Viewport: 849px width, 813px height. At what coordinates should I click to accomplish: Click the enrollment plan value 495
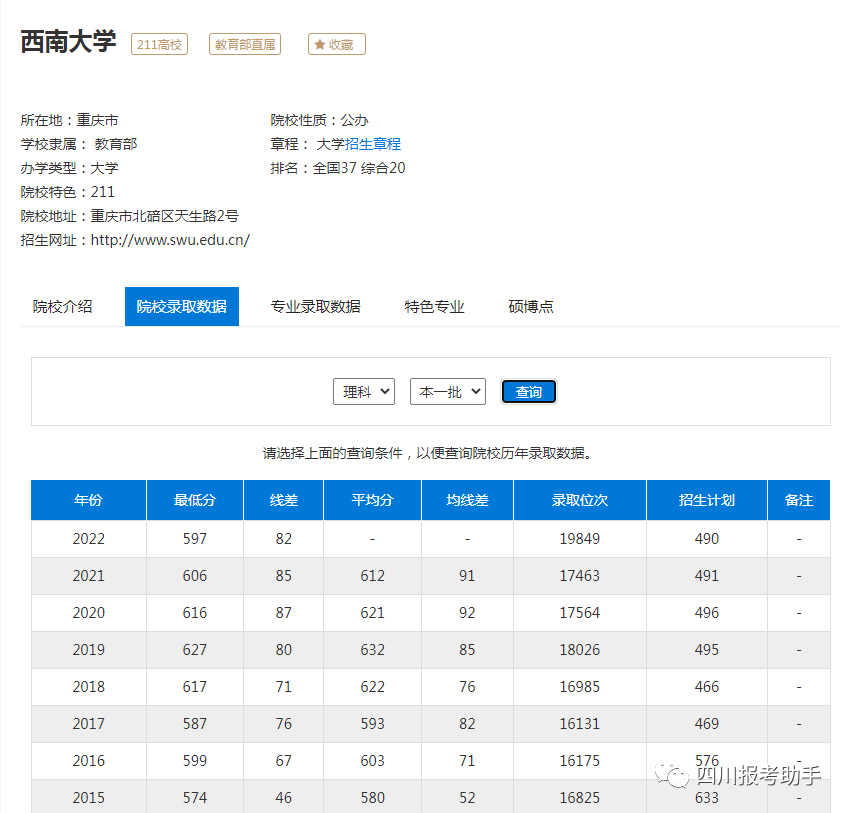[707, 650]
